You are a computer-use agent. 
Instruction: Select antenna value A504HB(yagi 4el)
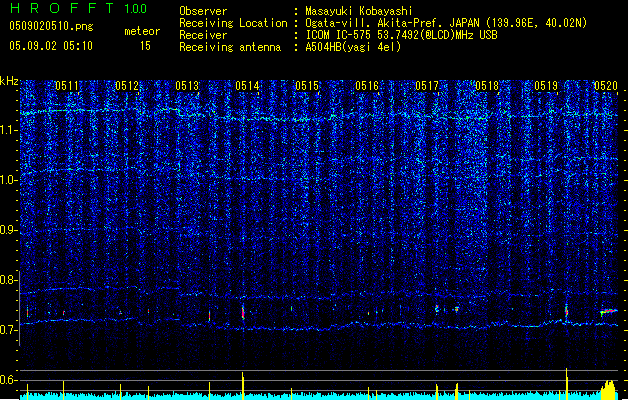tap(353, 47)
